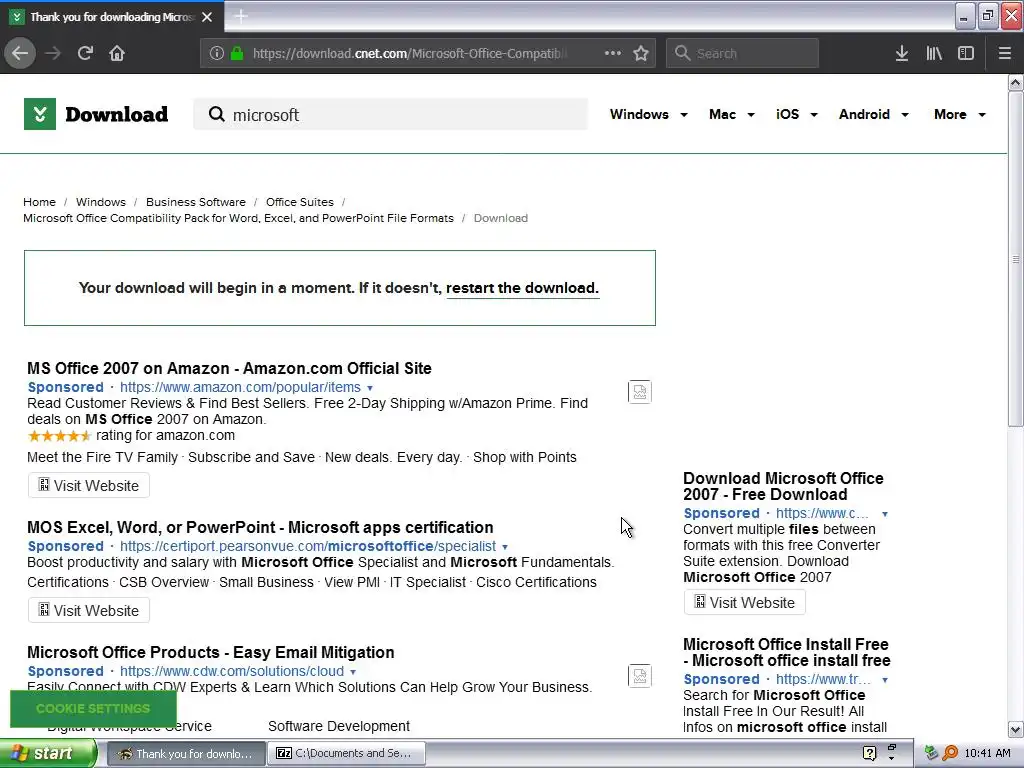Screen dimensions: 1024x768
Task: Click the scrollbar up arrow
Action: (x=1015, y=82)
